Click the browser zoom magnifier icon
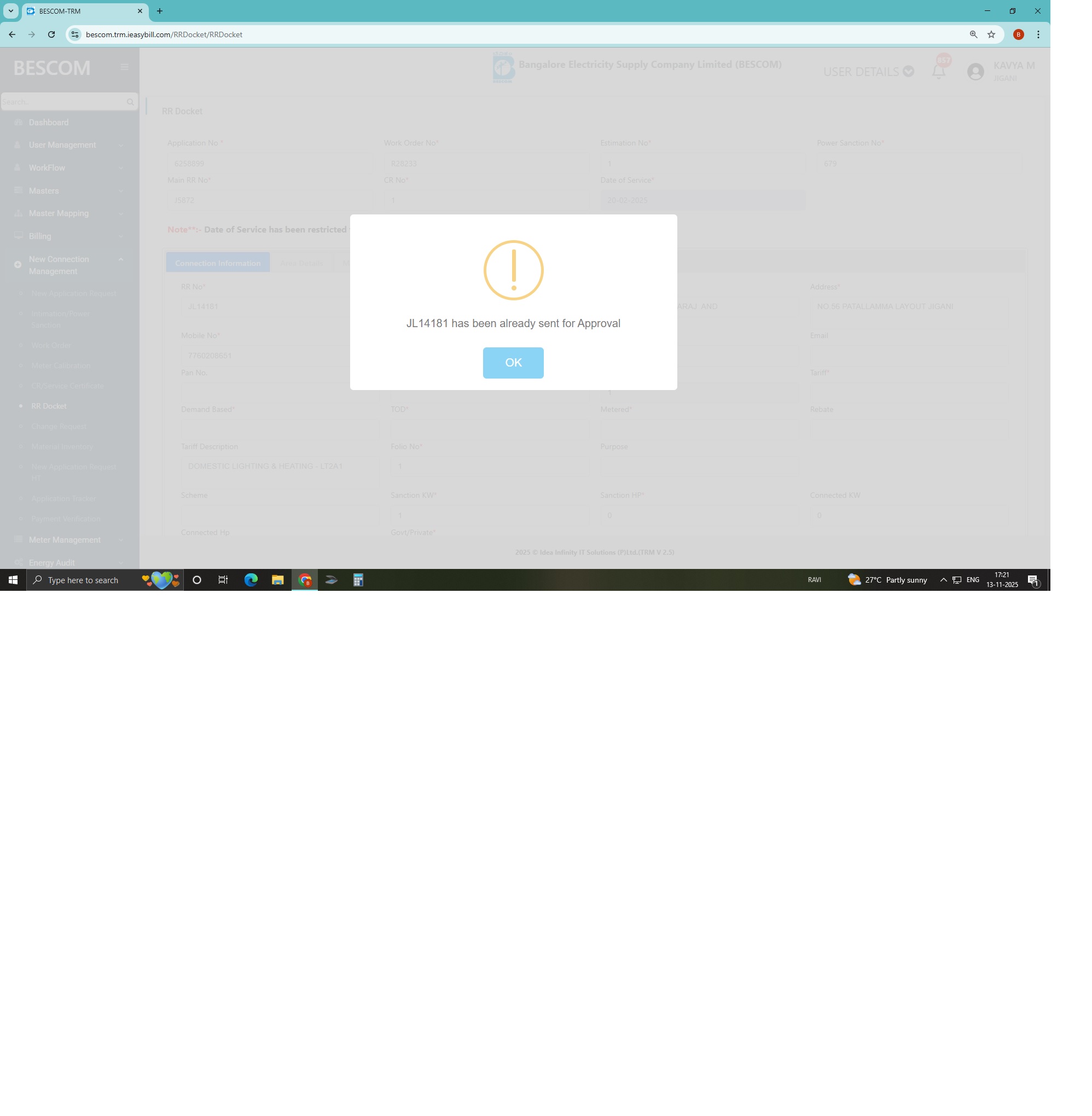1092x1116 pixels. click(973, 34)
